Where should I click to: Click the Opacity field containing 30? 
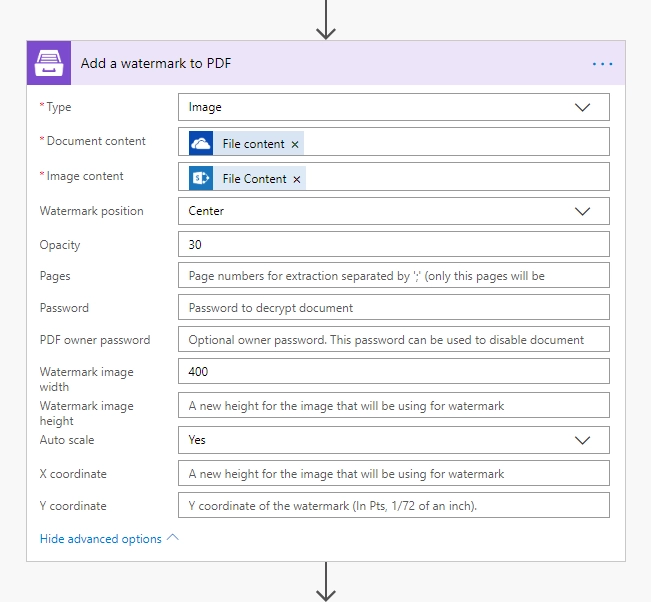[394, 244]
